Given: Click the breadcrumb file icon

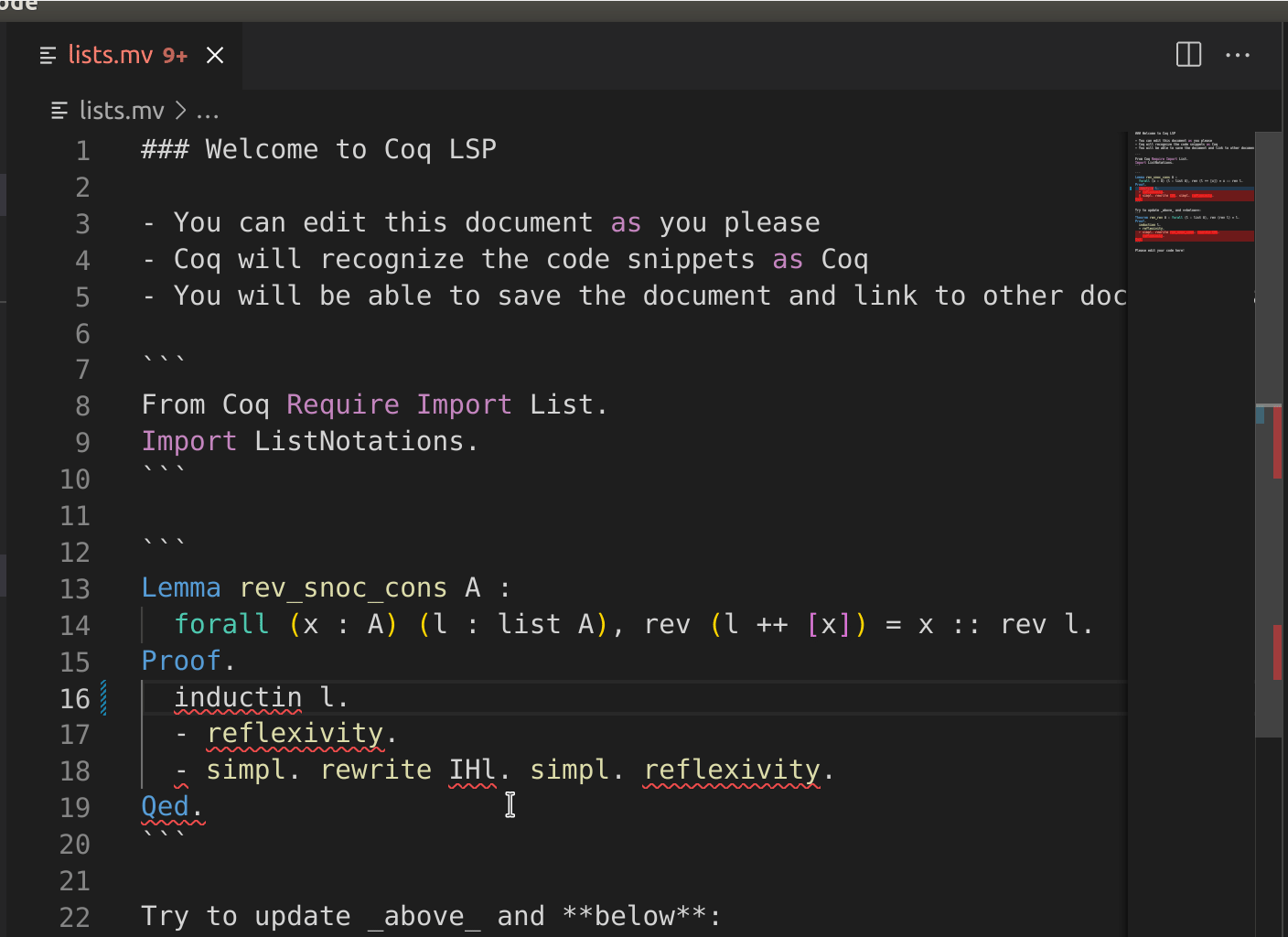Looking at the screenshot, I should tap(59, 111).
